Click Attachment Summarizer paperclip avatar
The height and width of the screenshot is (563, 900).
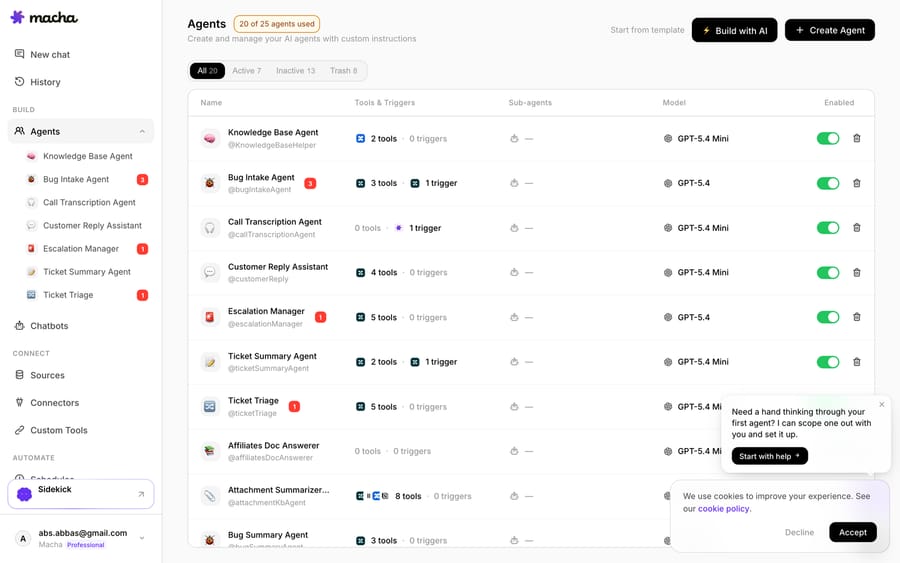(x=210, y=496)
